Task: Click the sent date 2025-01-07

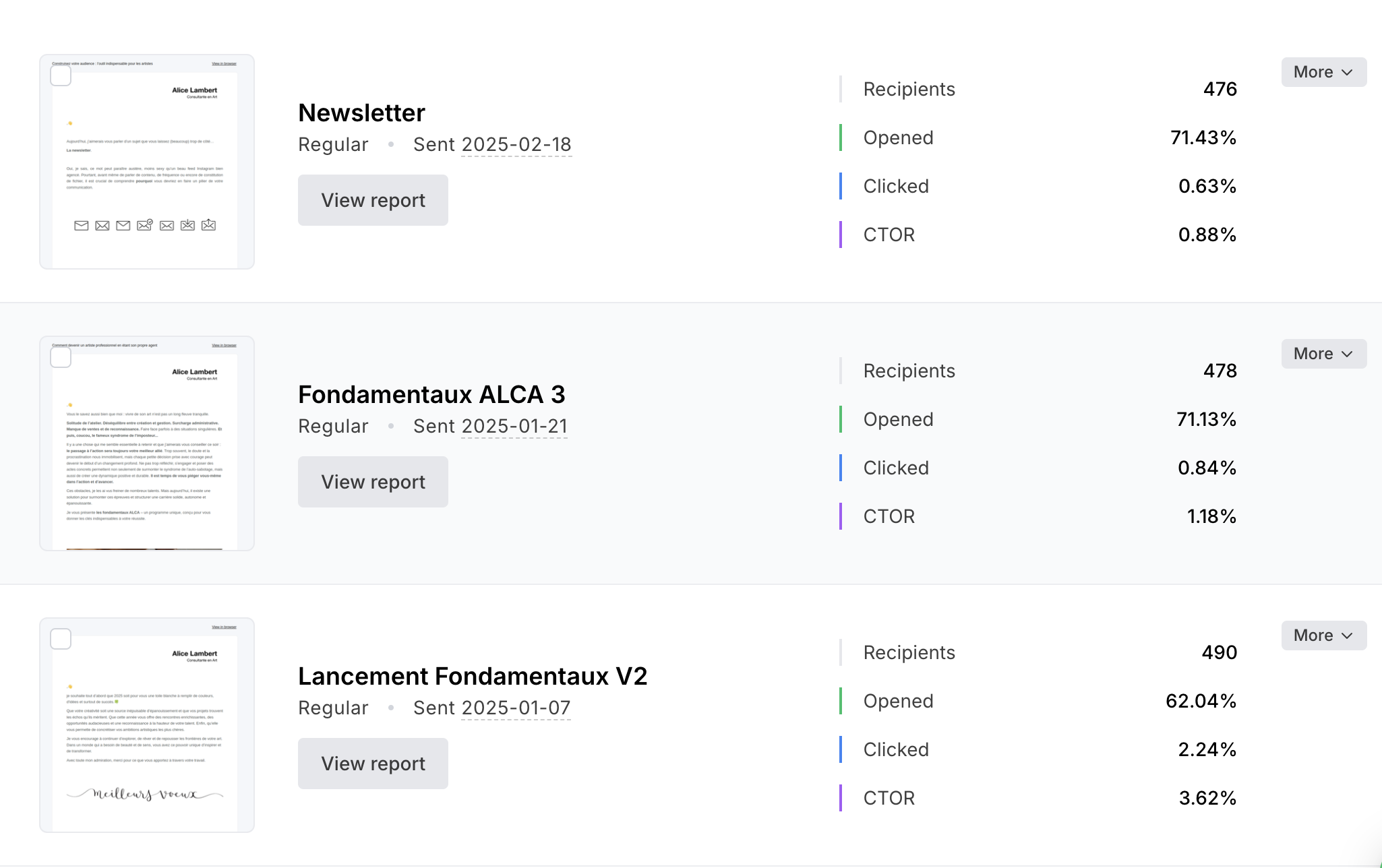Action: click(x=516, y=708)
